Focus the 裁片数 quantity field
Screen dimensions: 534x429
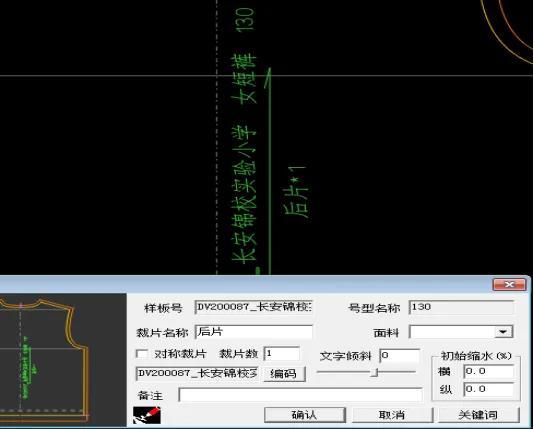pos(282,354)
